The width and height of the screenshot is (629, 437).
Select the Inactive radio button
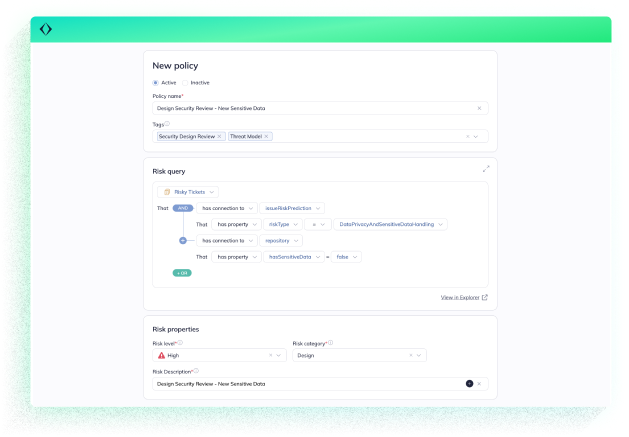tap(185, 82)
